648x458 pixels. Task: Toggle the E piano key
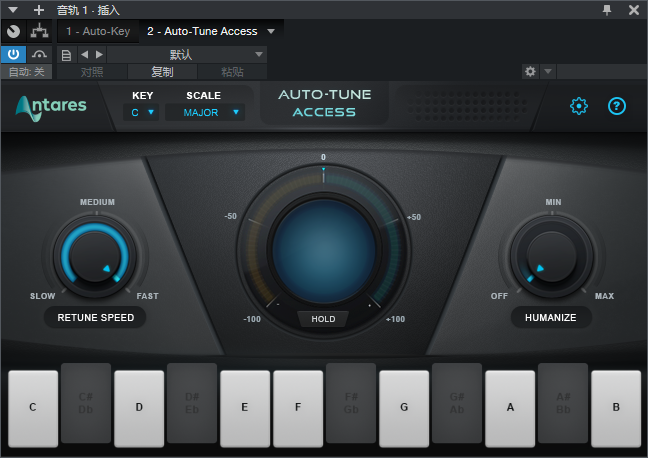(245, 408)
